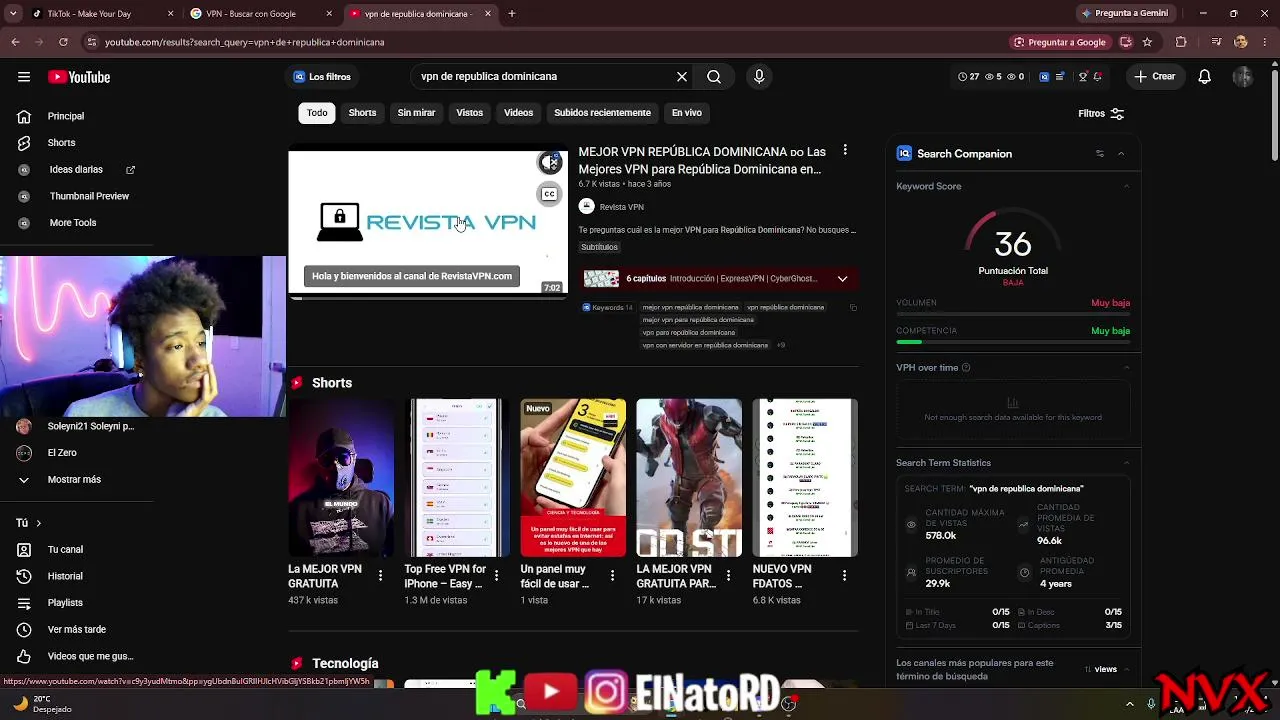This screenshot has width=1280, height=720.
Task: Open Search Companion settings sliders icon
Action: (1100, 154)
